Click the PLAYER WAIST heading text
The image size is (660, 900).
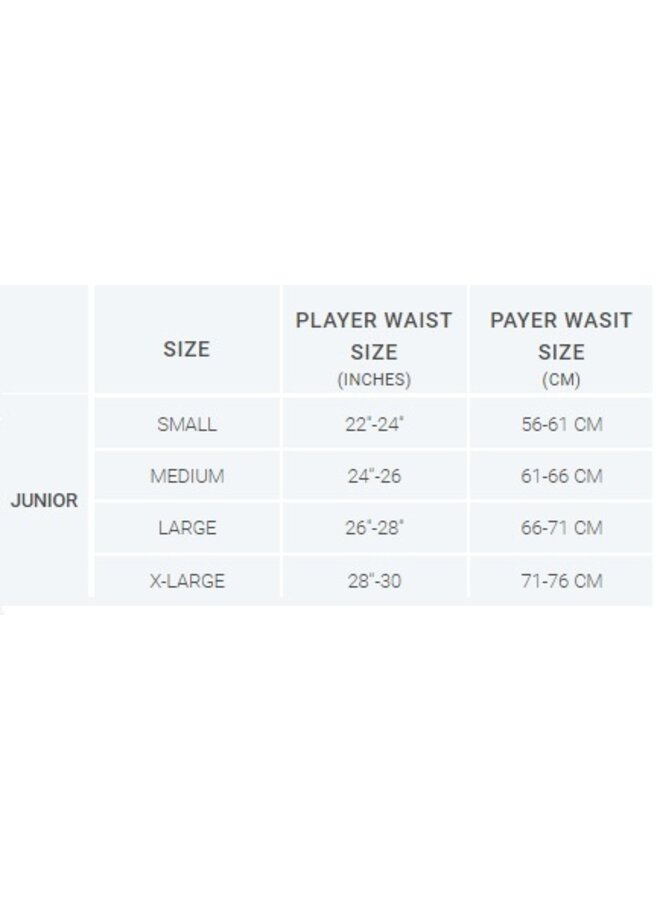pyautogui.click(x=374, y=321)
